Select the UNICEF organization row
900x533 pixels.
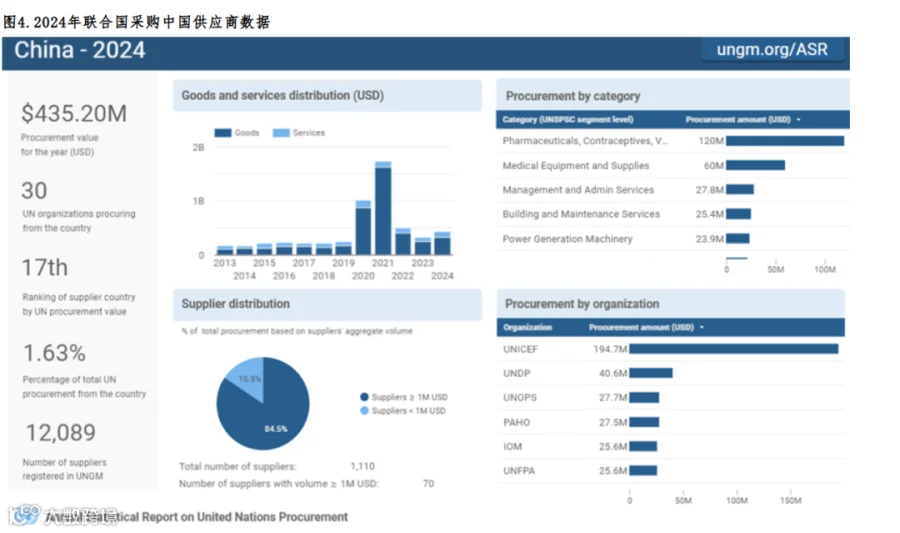pyautogui.click(x=670, y=349)
